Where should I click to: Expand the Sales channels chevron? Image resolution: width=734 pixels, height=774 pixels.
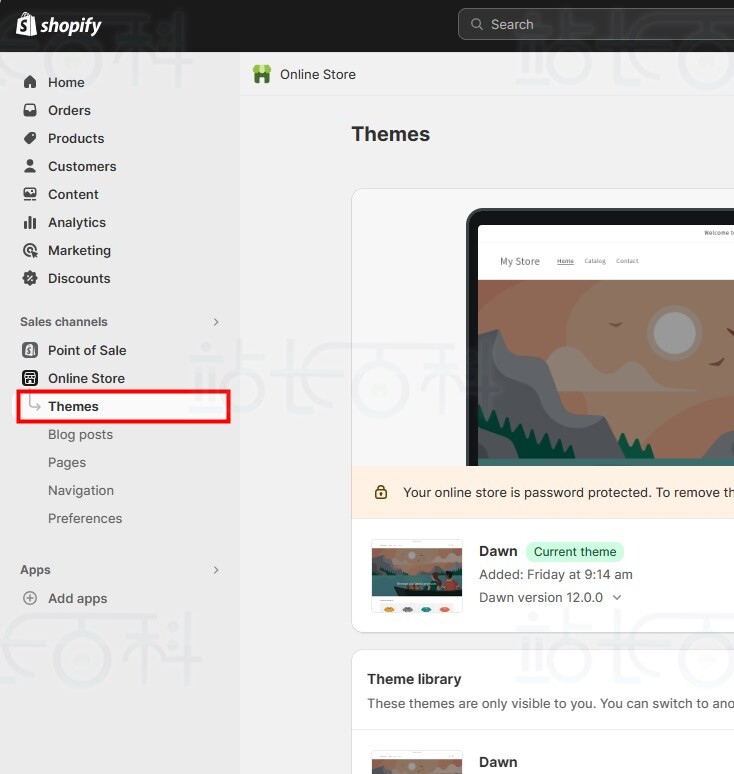[216, 322]
